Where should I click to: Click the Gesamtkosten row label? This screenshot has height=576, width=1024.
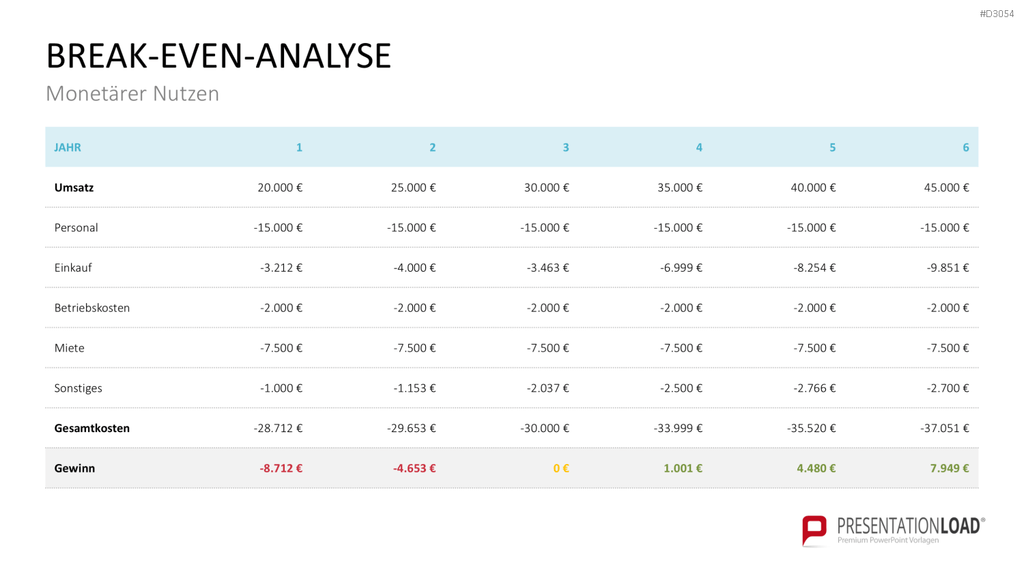[92, 428]
